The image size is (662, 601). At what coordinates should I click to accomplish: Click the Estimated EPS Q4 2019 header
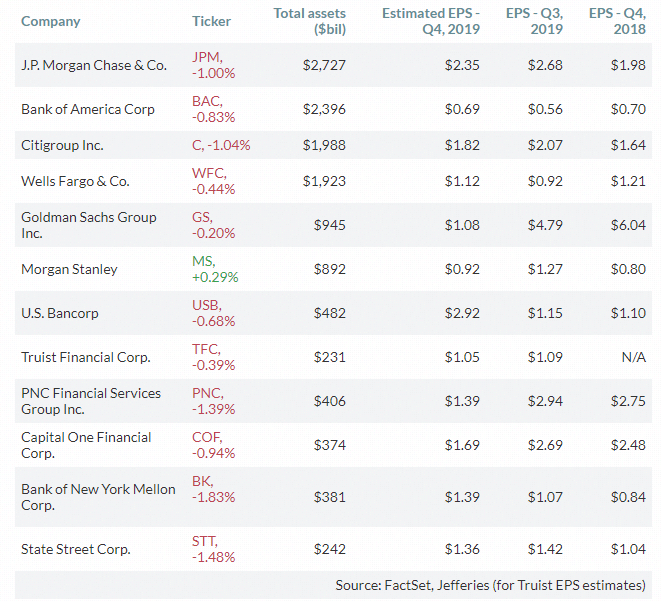[431, 21]
